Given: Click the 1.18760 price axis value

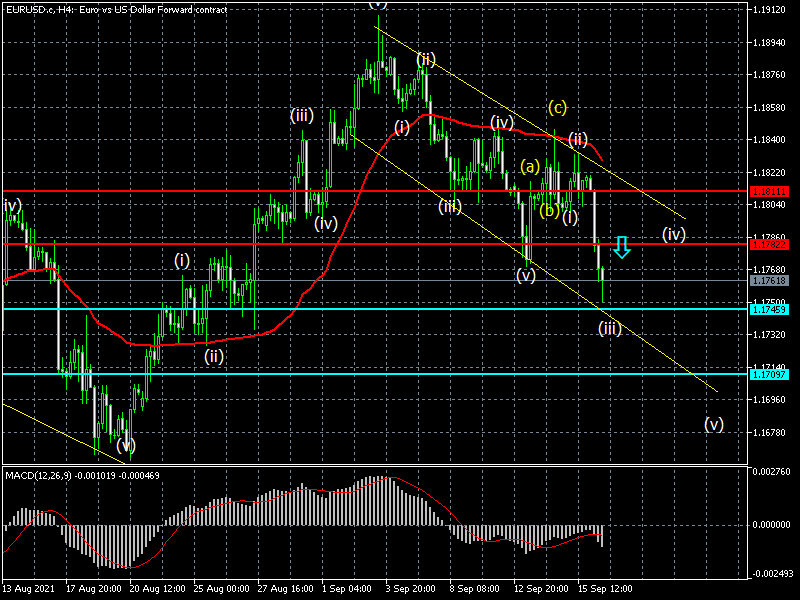Looking at the screenshot, I should pos(769,75).
